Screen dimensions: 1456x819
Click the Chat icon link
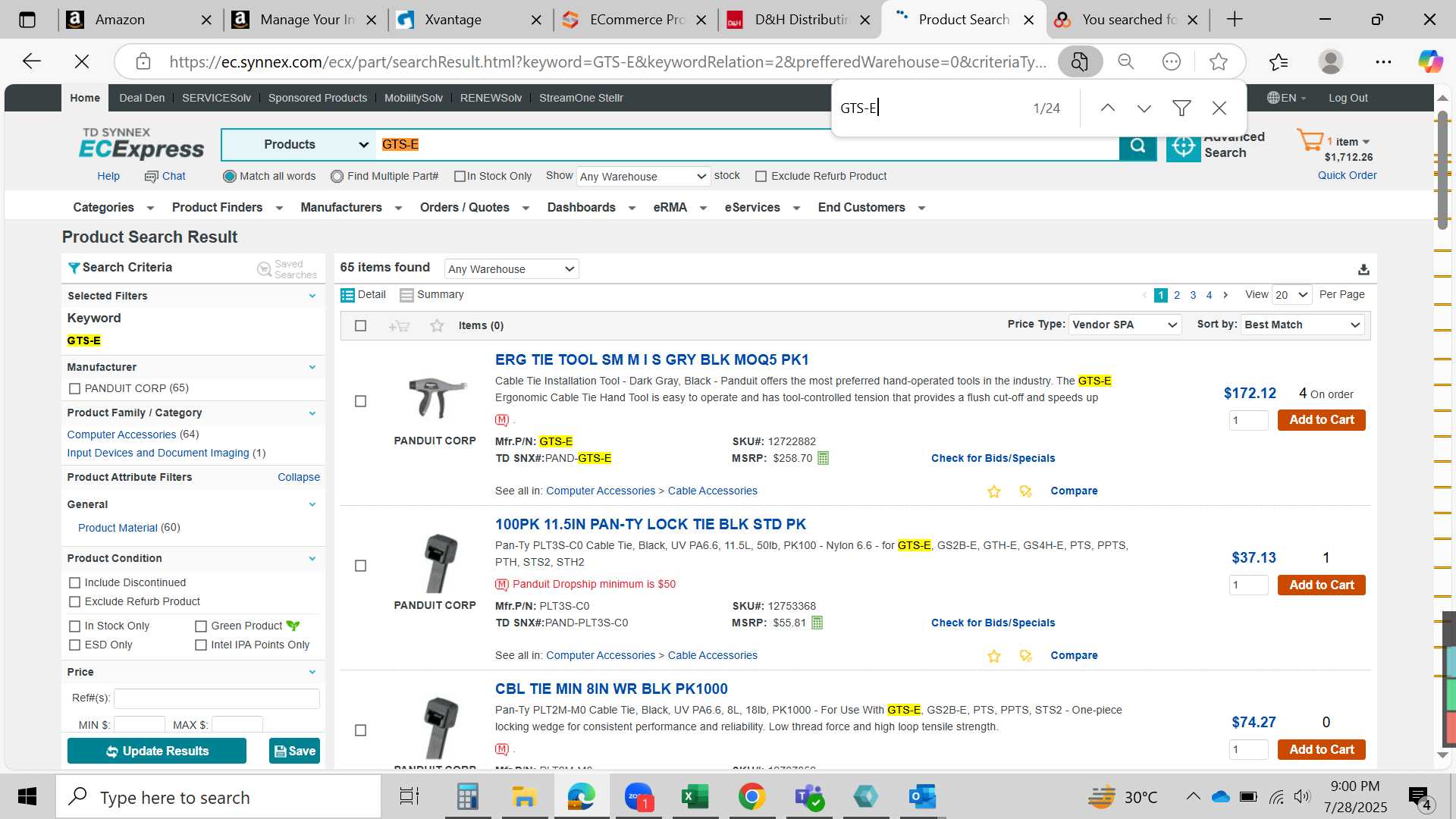(x=151, y=176)
